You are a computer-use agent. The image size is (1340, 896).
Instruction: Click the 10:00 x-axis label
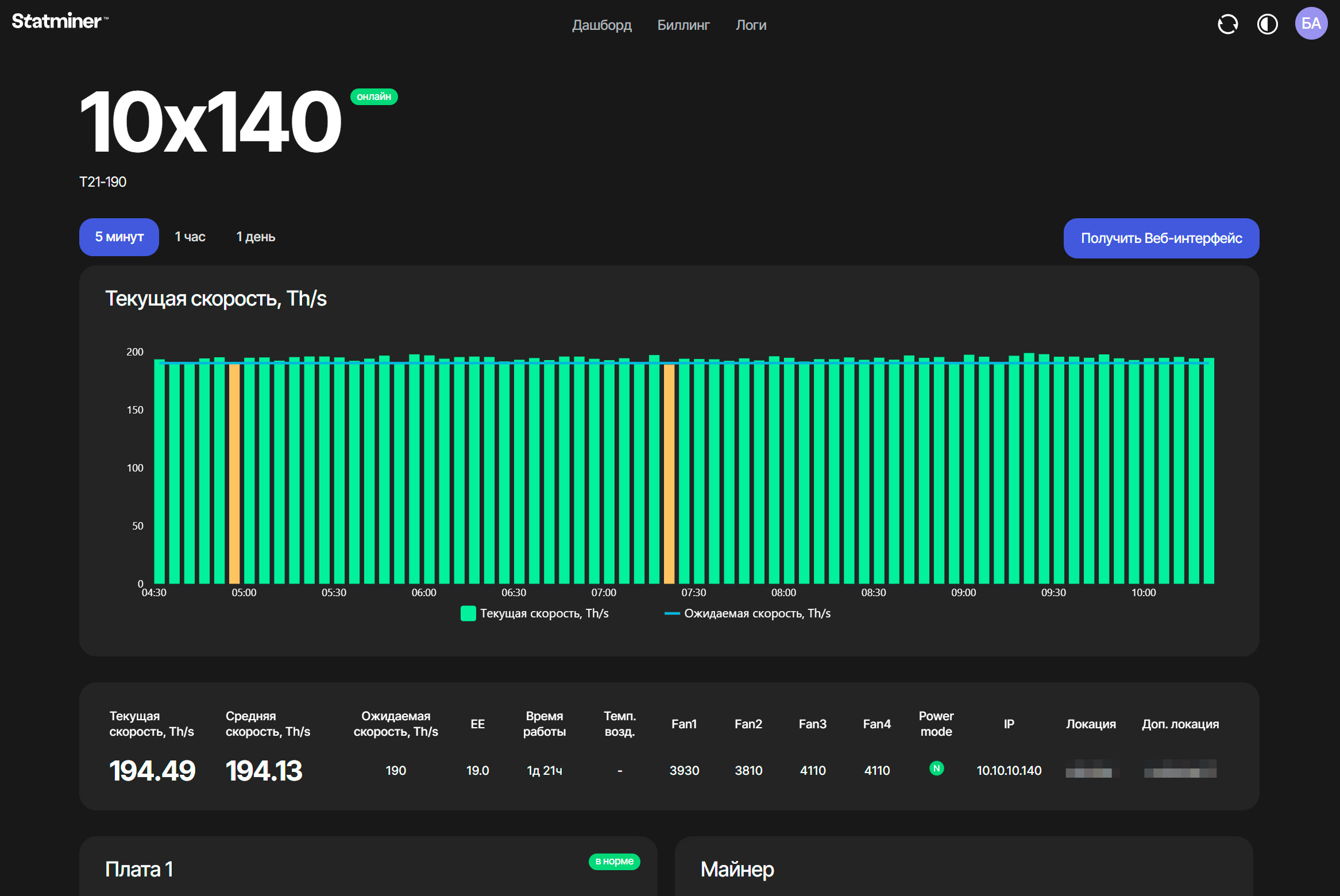[1143, 592]
